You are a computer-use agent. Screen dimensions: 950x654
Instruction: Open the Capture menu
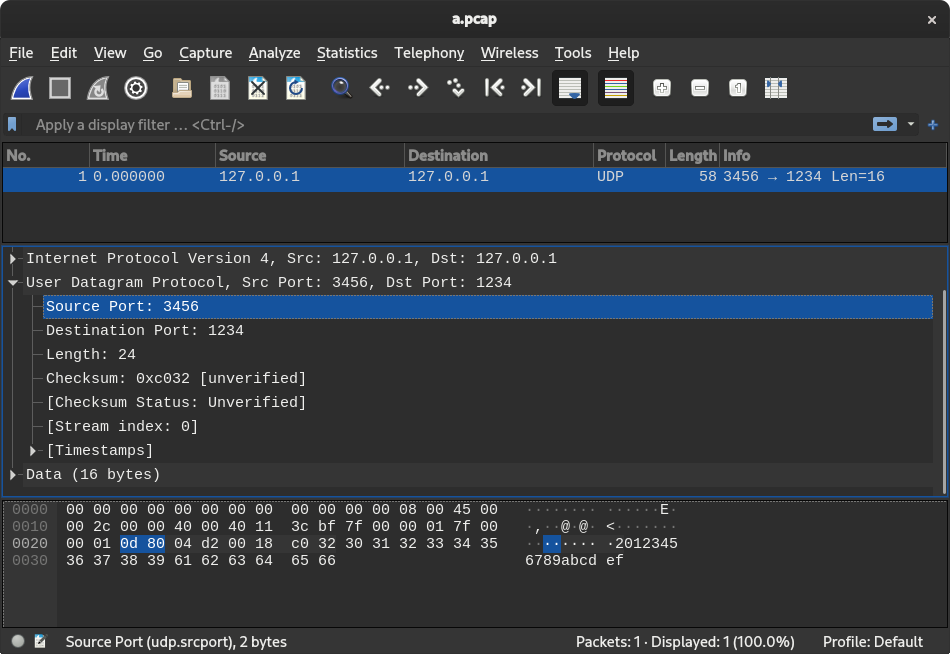click(205, 53)
